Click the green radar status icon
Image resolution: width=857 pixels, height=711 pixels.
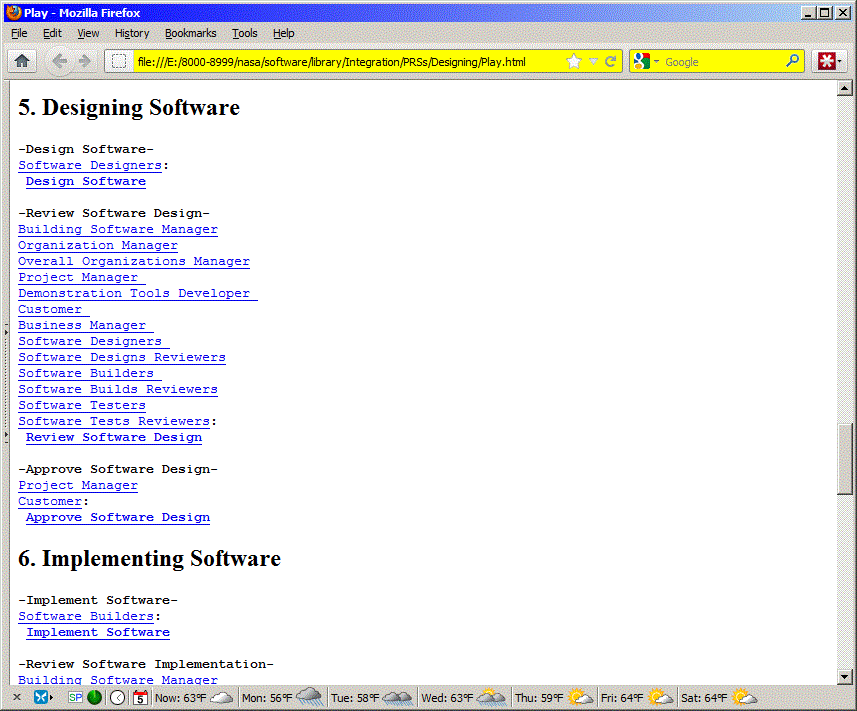pyautogui.click(x=95, y=697)
